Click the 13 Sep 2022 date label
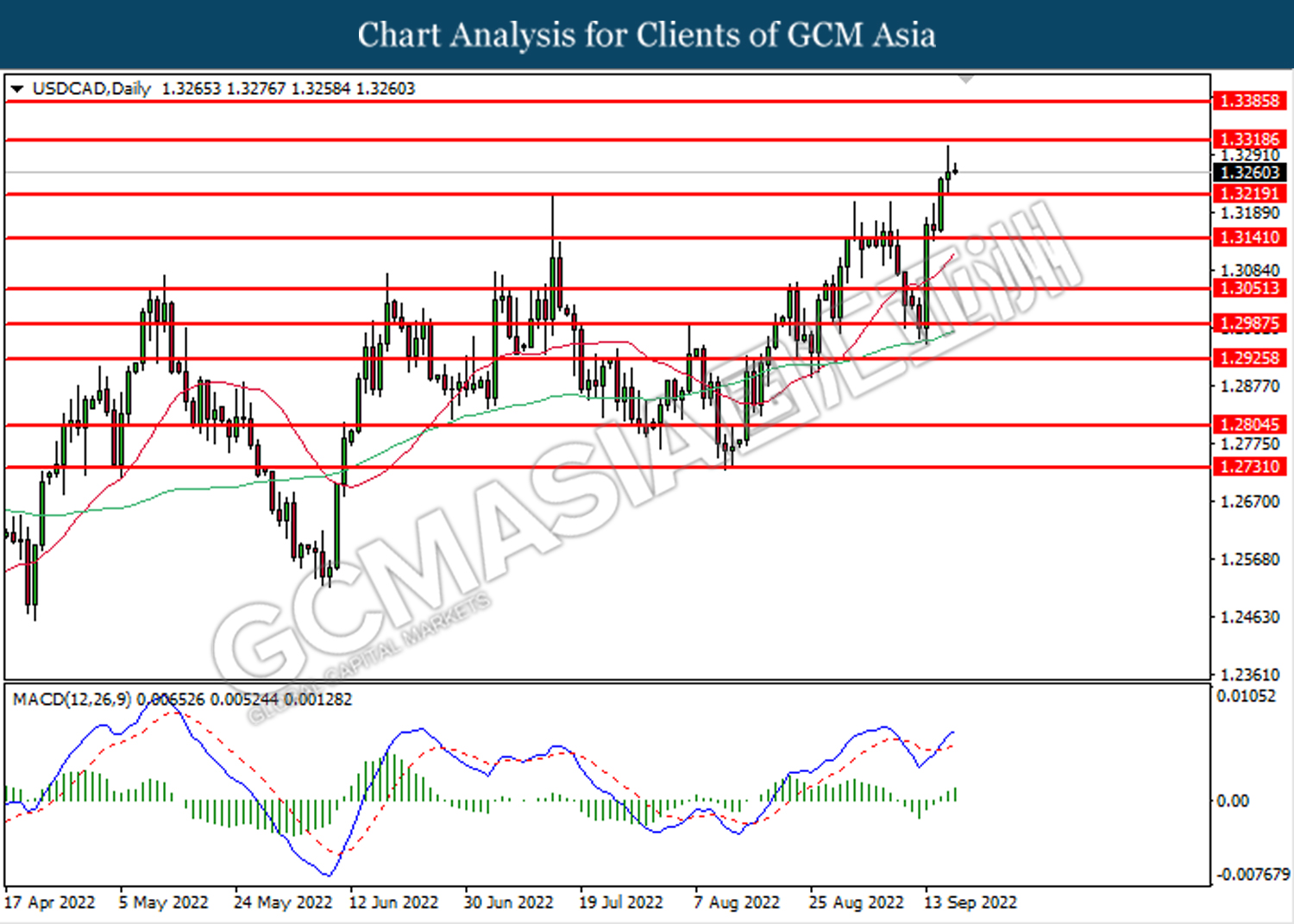1294x924 pixels. [x=970, y=902]
